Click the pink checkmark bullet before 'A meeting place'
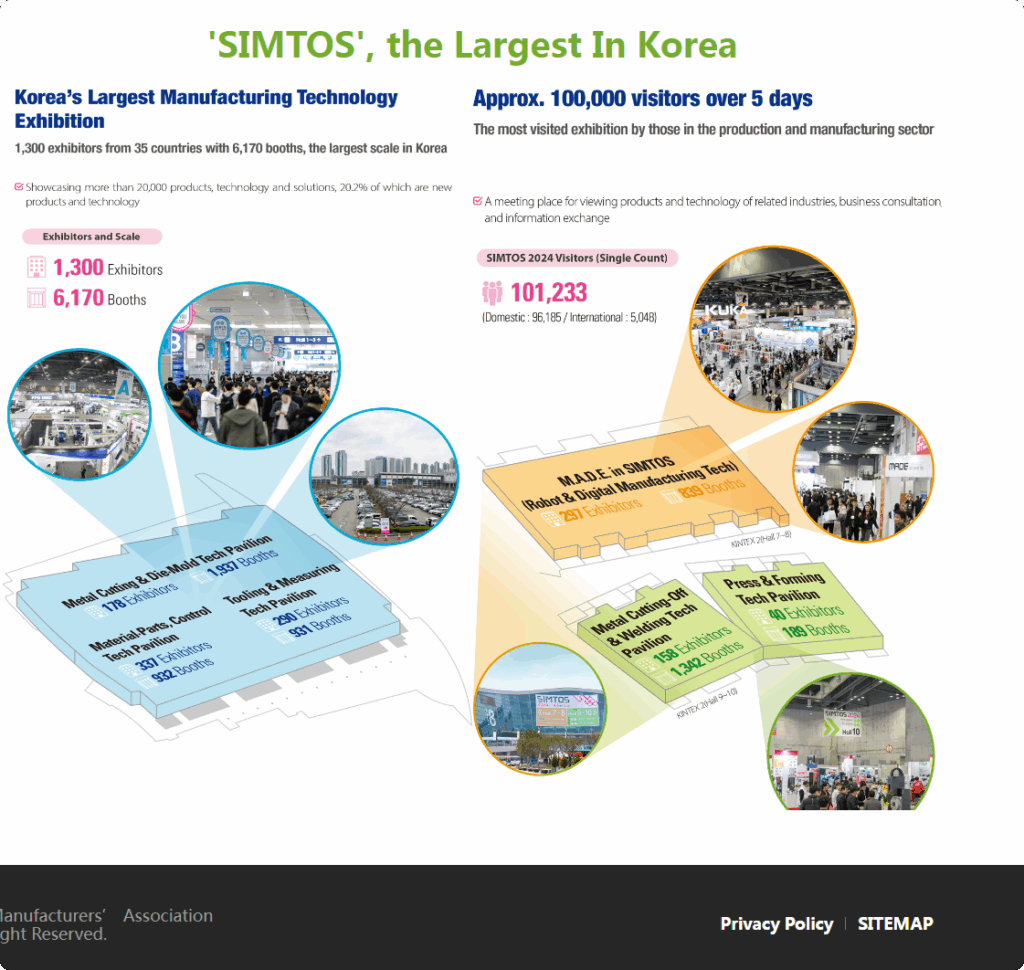1024x970 pixels. (x=477, y=201)
